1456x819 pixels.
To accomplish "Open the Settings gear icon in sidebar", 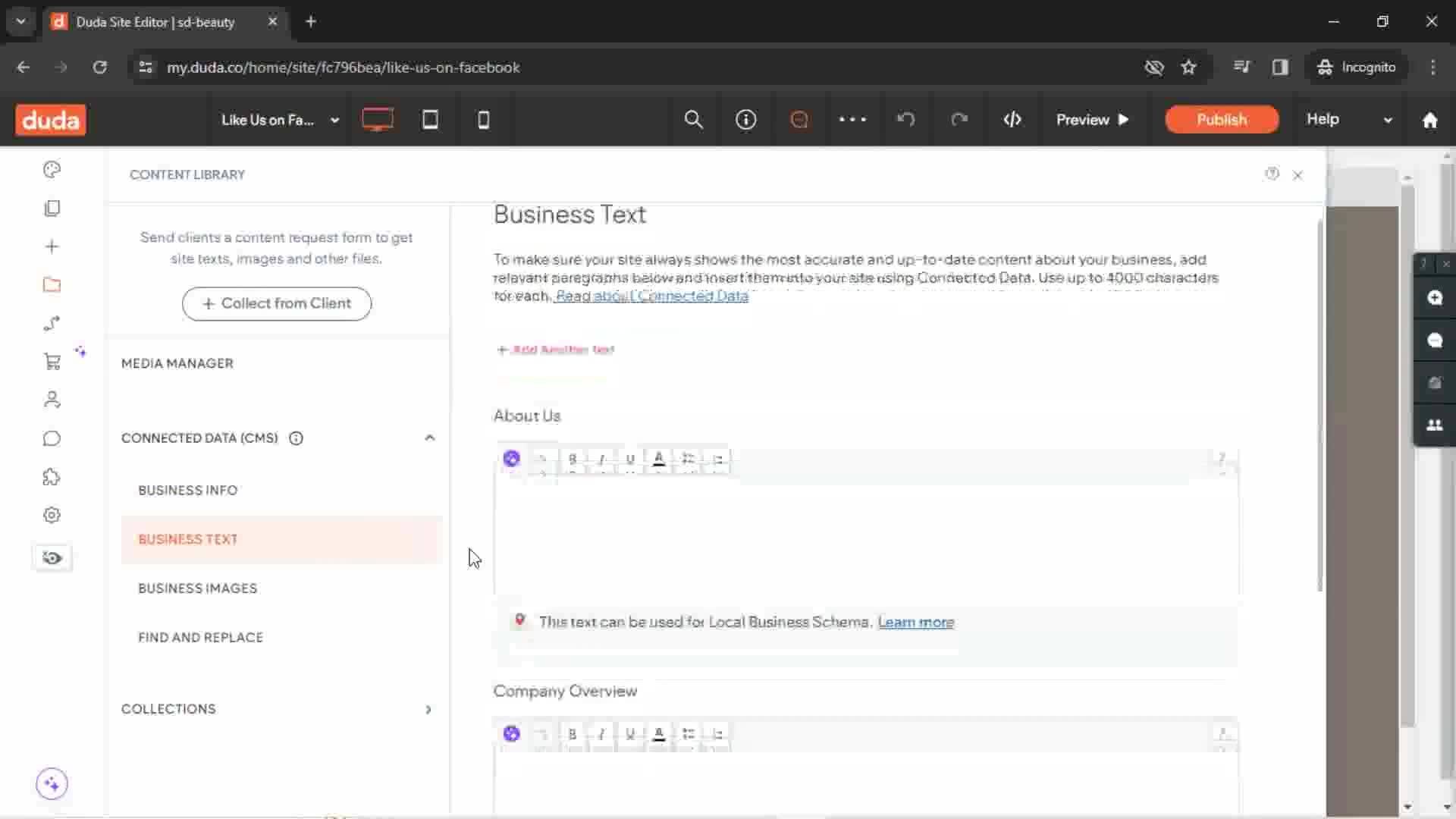I will click(52, 516).
